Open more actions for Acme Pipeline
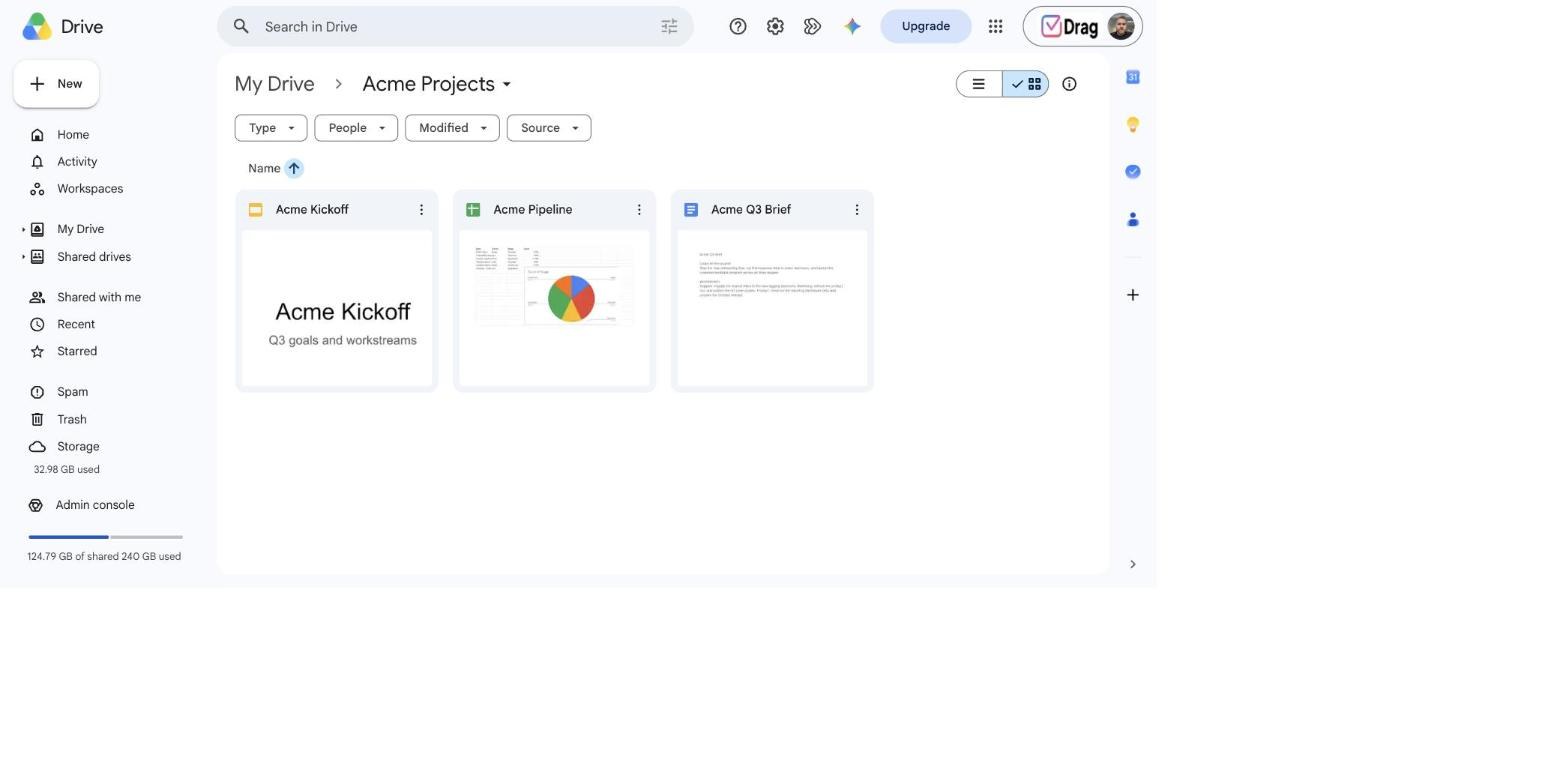1542x784 pixels. (x=639, y=210)
